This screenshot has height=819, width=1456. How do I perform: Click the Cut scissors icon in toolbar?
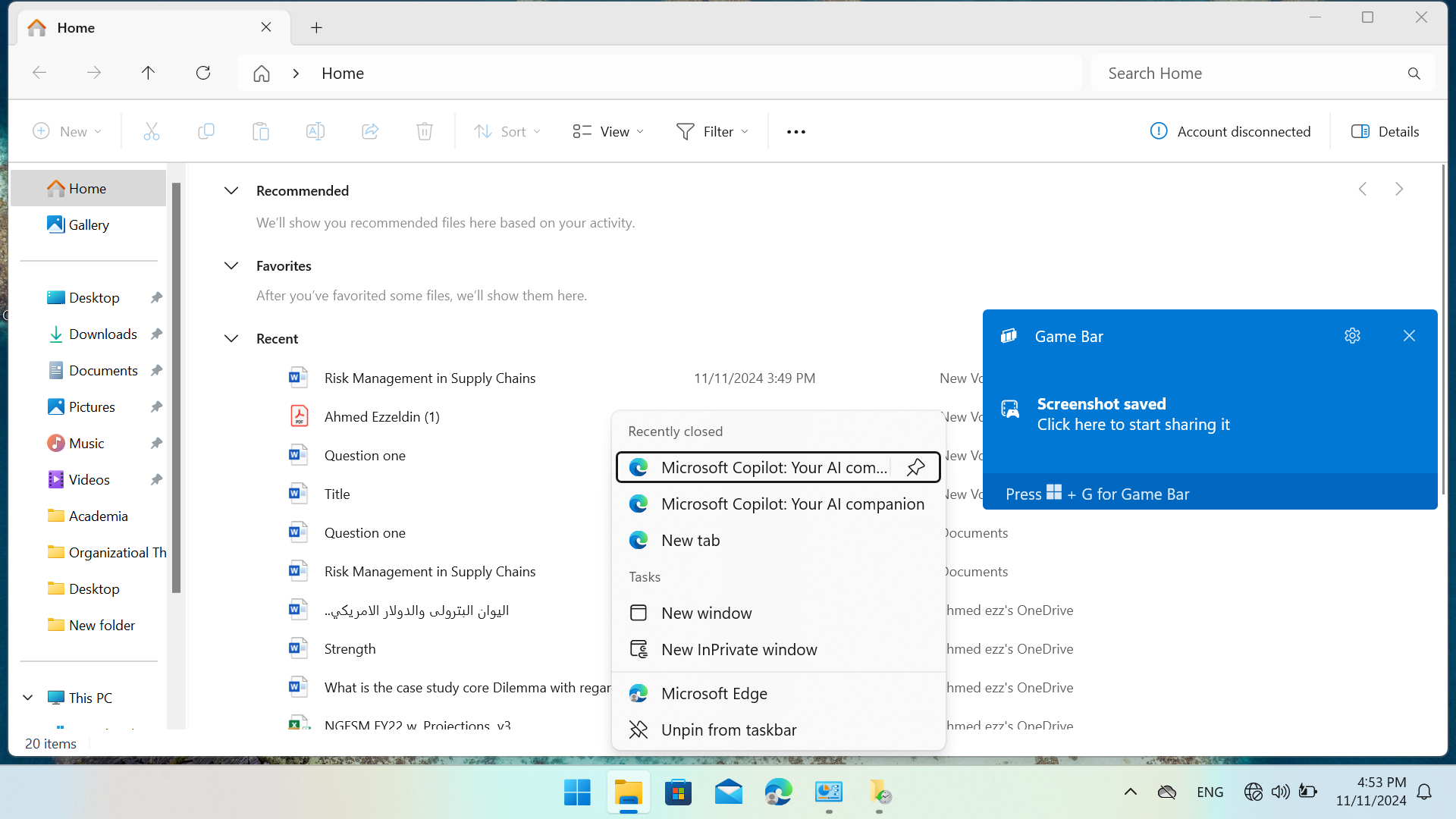pyautogui.click(x=152, y=132)
